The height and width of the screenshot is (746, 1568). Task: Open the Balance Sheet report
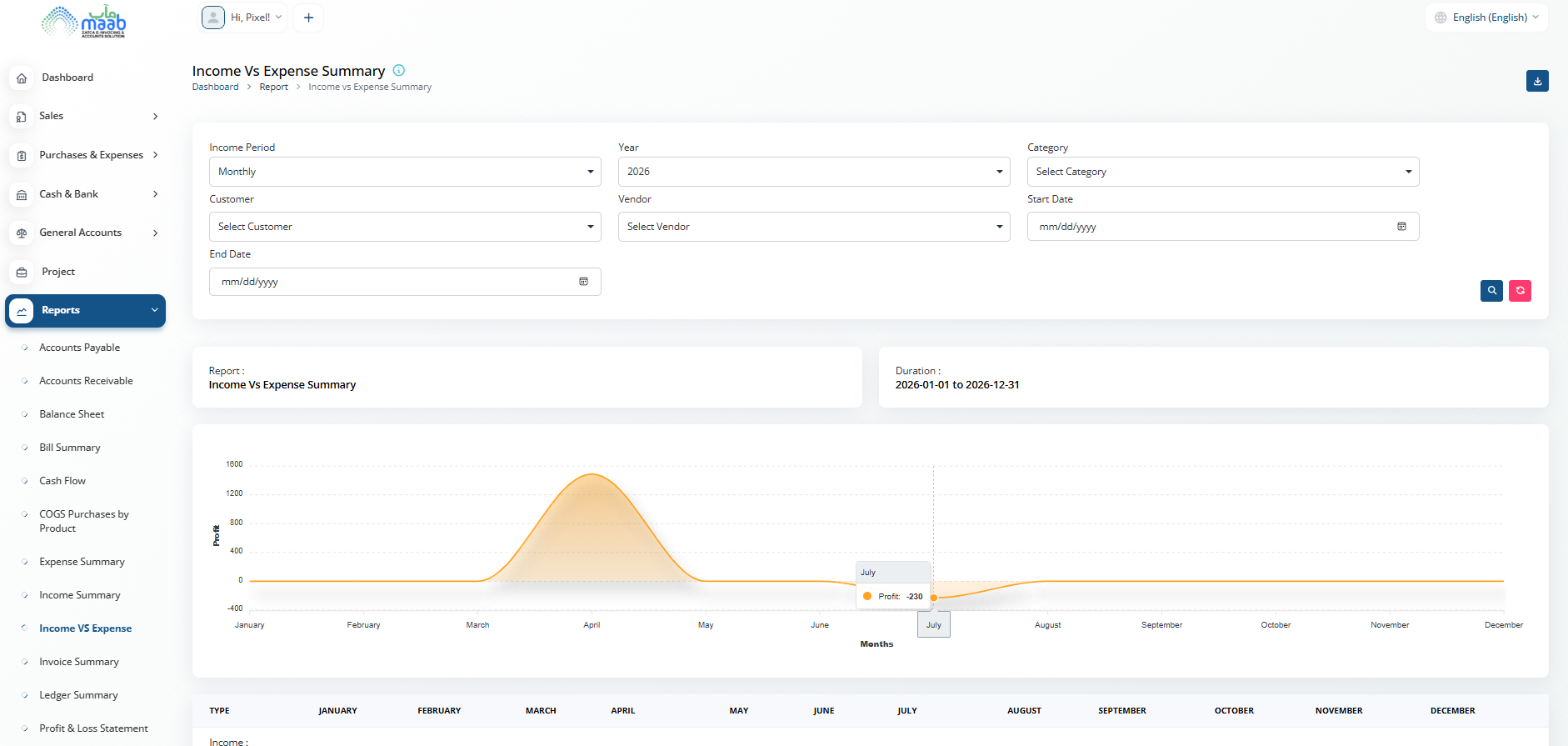(x=72, y=414)
